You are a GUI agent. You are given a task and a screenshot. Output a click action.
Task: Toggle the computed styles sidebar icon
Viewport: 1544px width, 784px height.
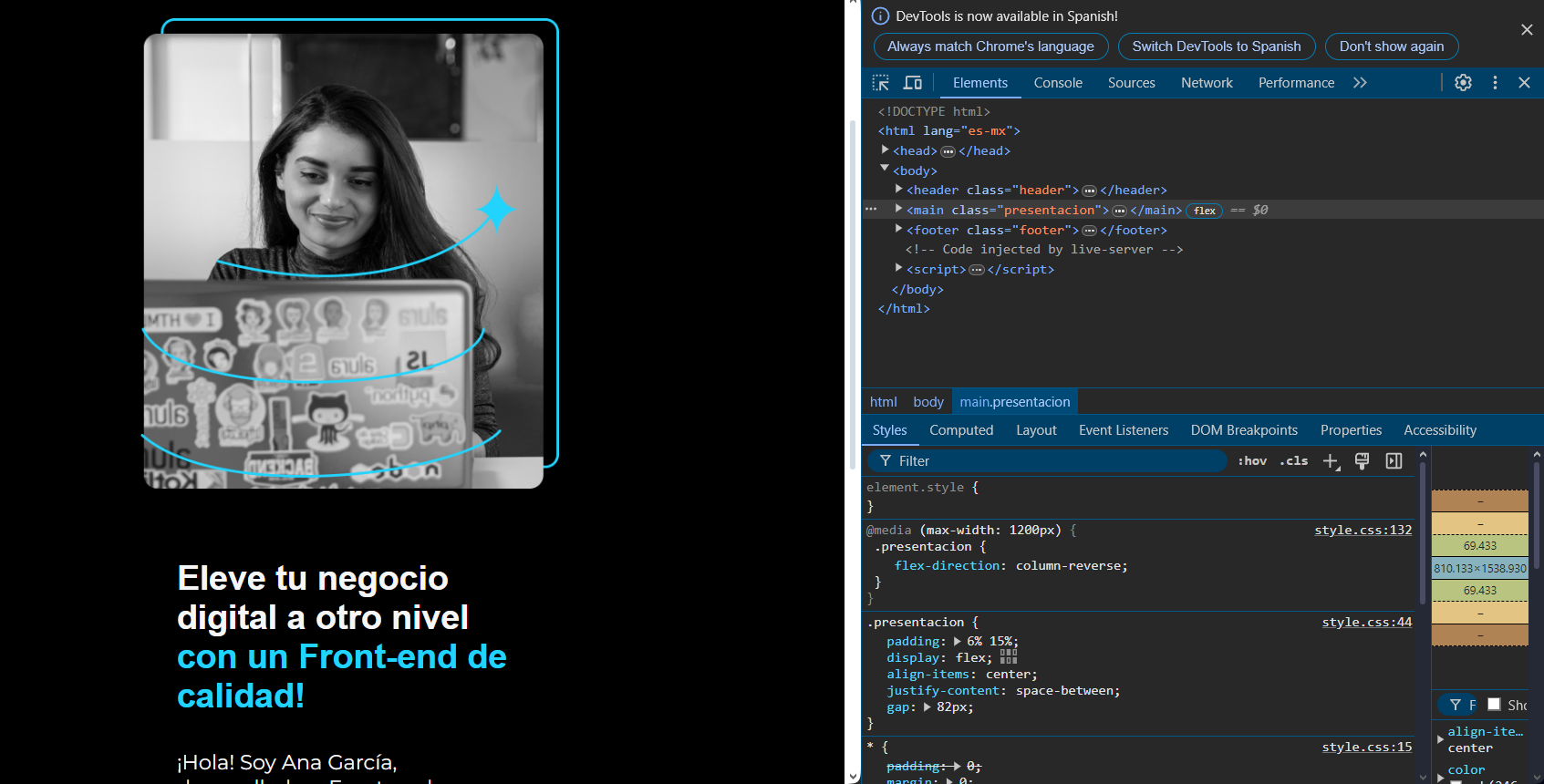coord(1394,461)
